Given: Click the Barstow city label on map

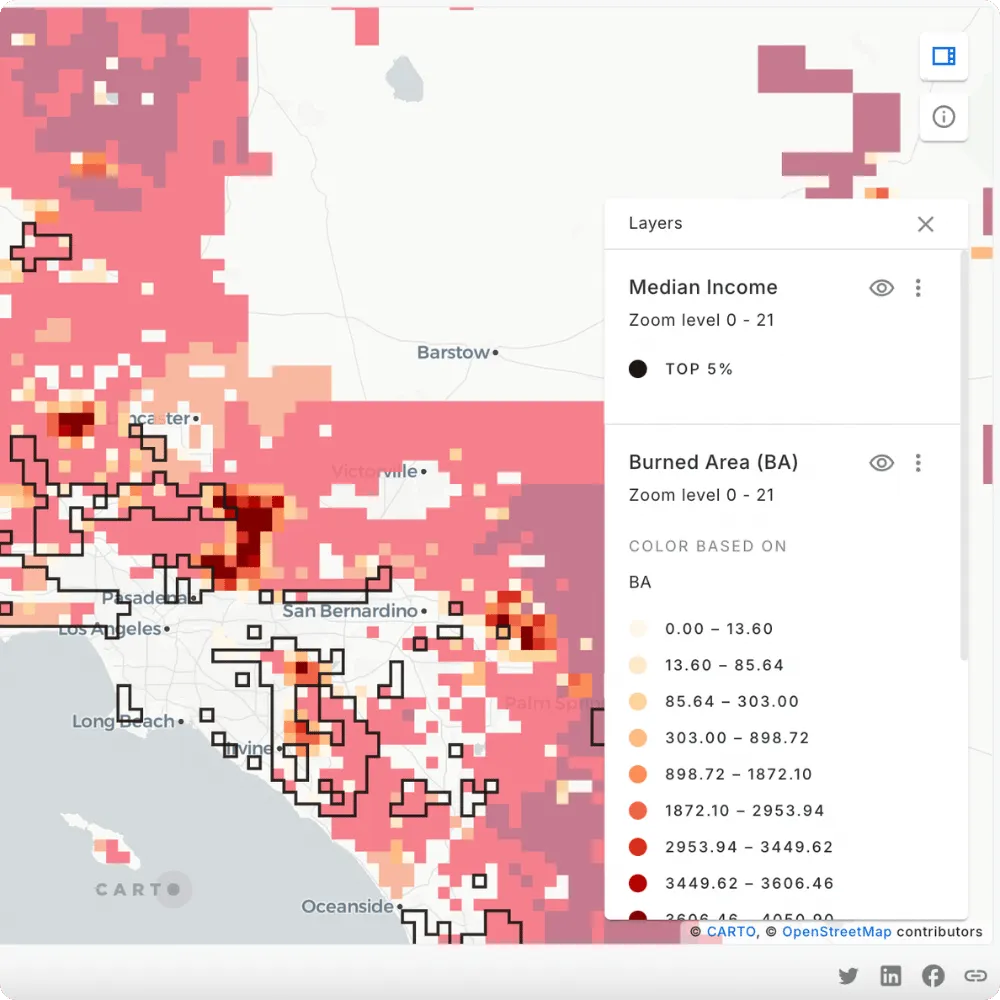Looking at the screenshot, I should [x=453, y=353].
